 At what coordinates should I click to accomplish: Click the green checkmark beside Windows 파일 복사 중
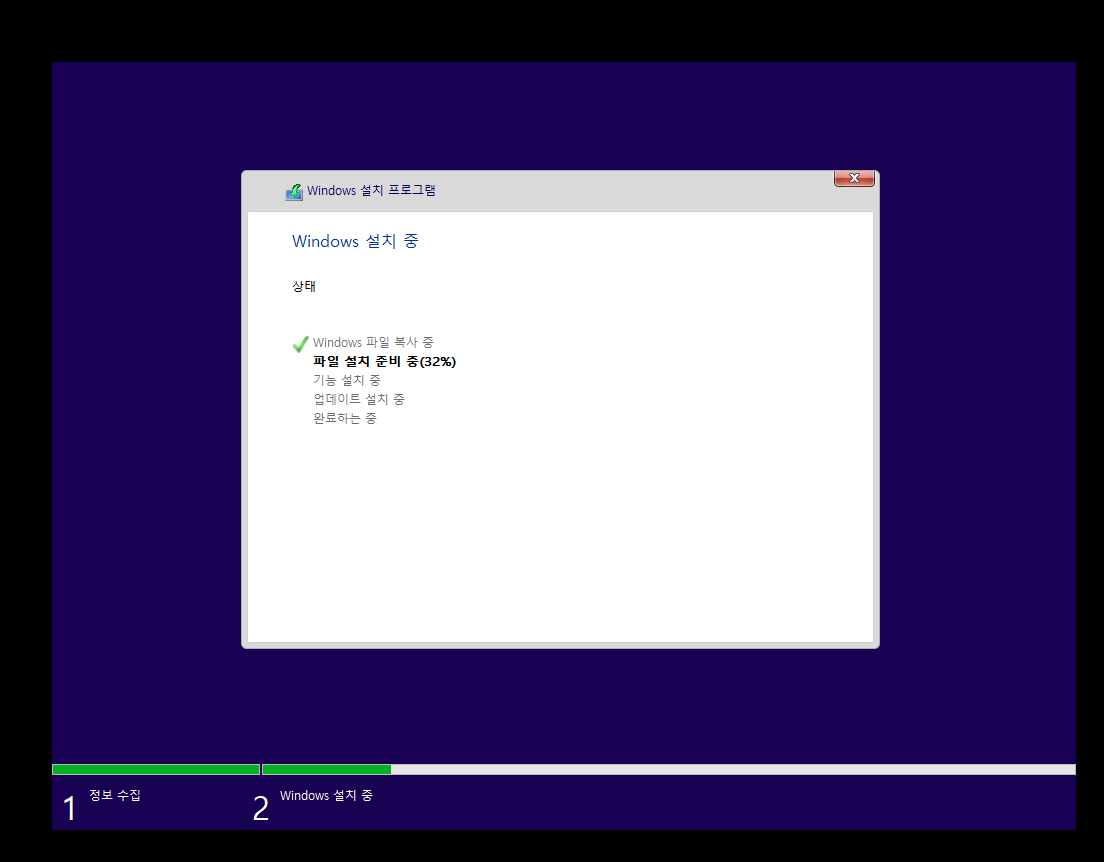pos(301,344)
